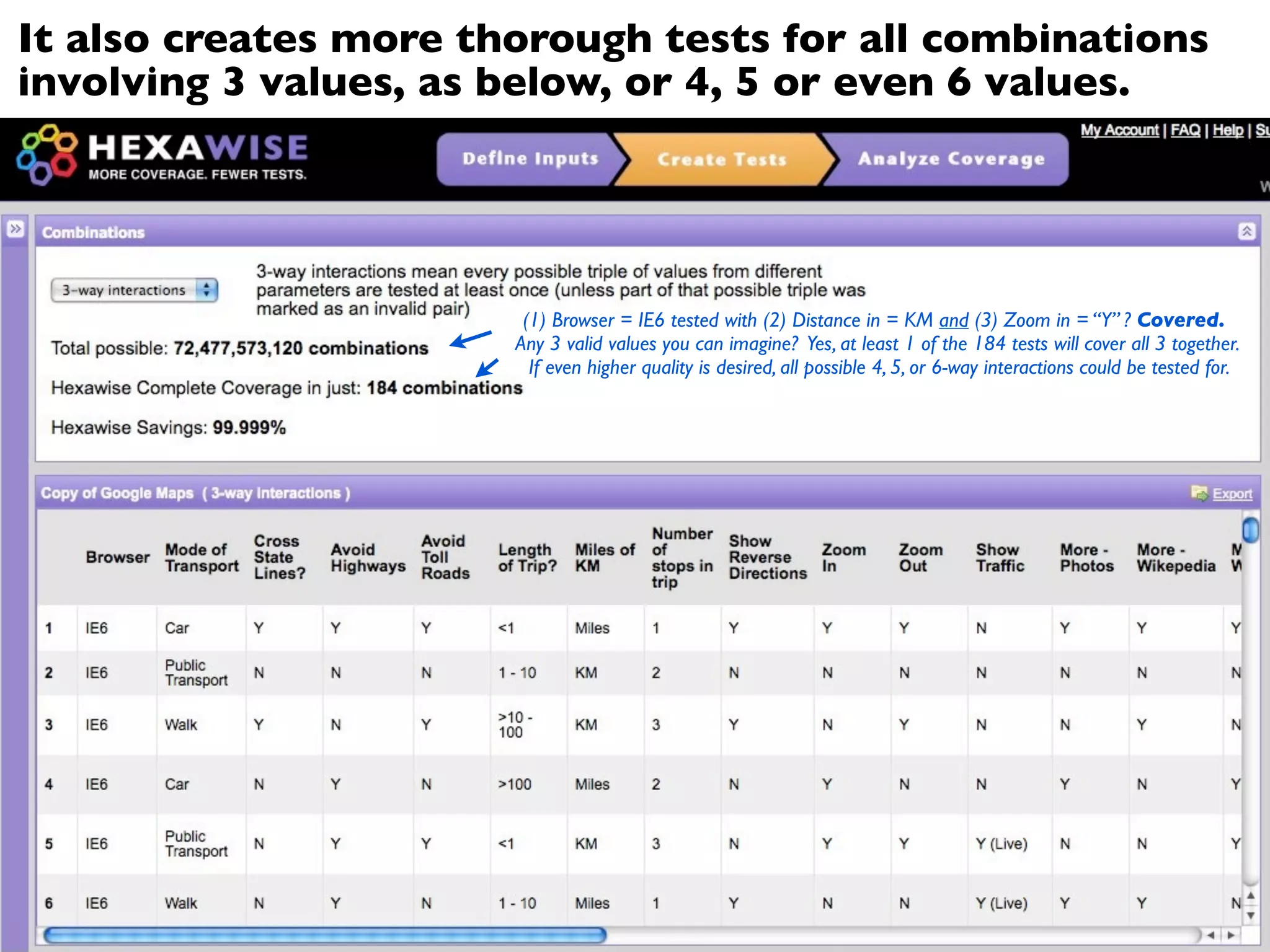This screenshot has height=952, width=1270.
Task: Collapse the Combinations panel
Action: [1246, 231]
